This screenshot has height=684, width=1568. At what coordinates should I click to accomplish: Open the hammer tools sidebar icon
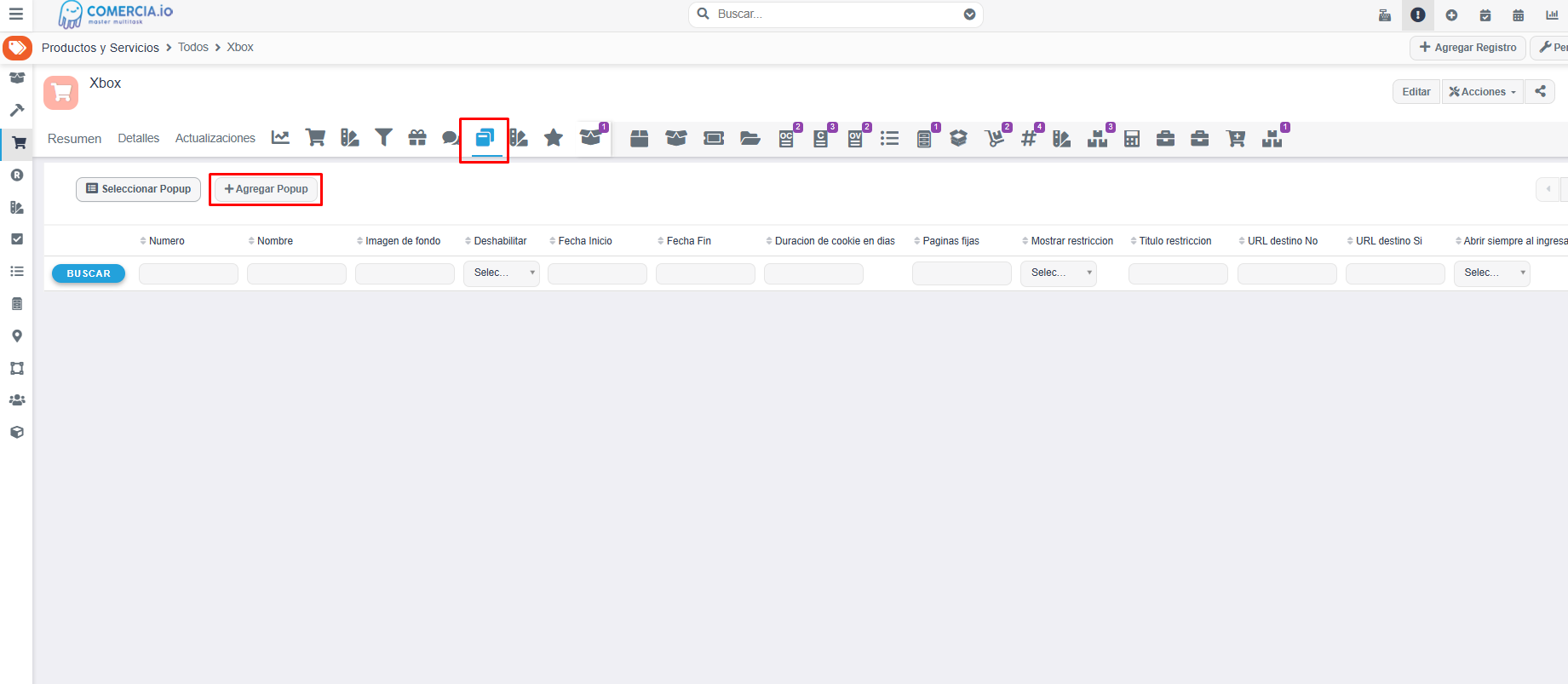[x=17, y=111]
